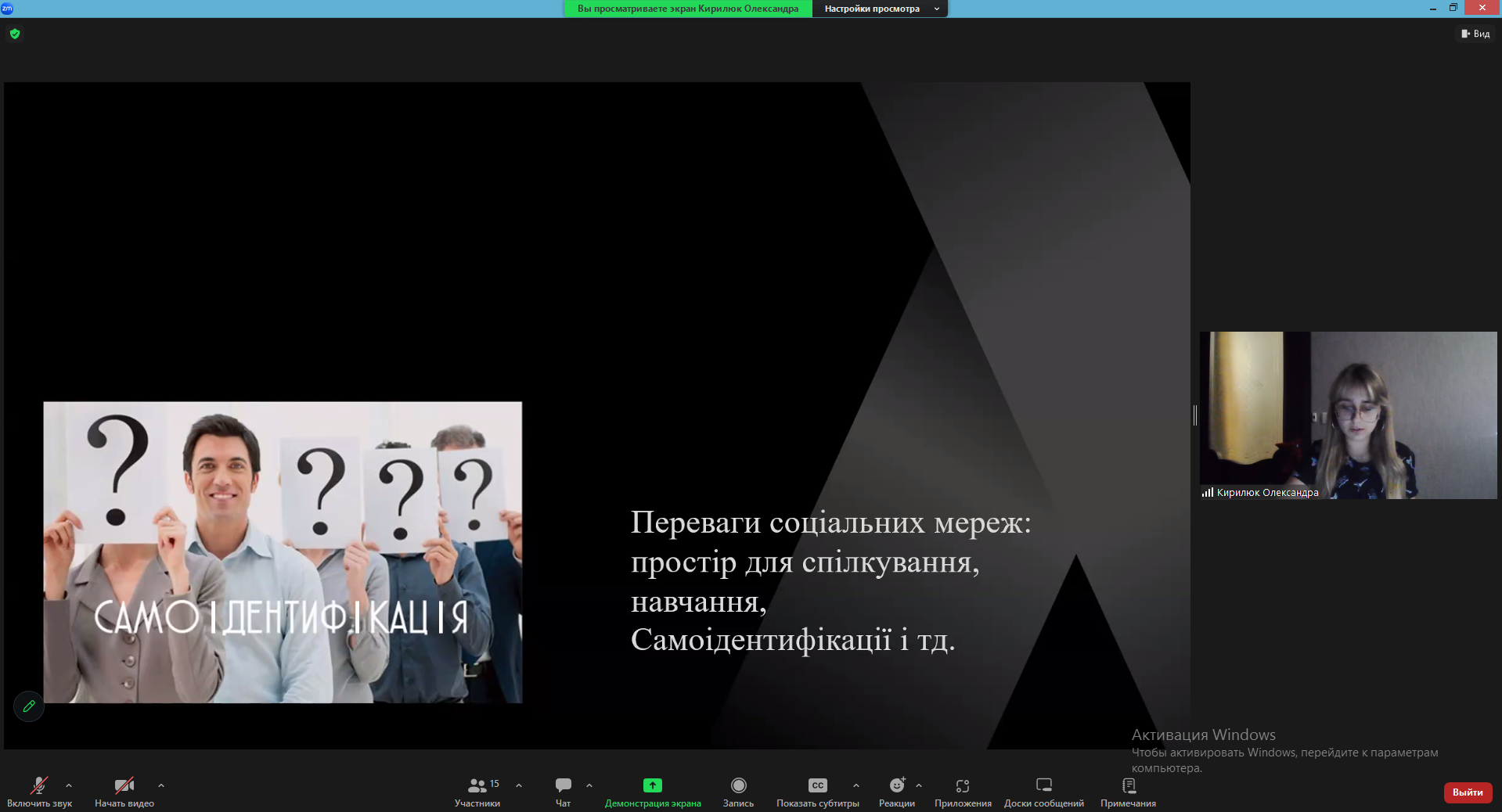Screen dimensions: 1502x812
Task: Leave the meeting with Выйти
Action: pyautogui.click(x=1468, y=792)
